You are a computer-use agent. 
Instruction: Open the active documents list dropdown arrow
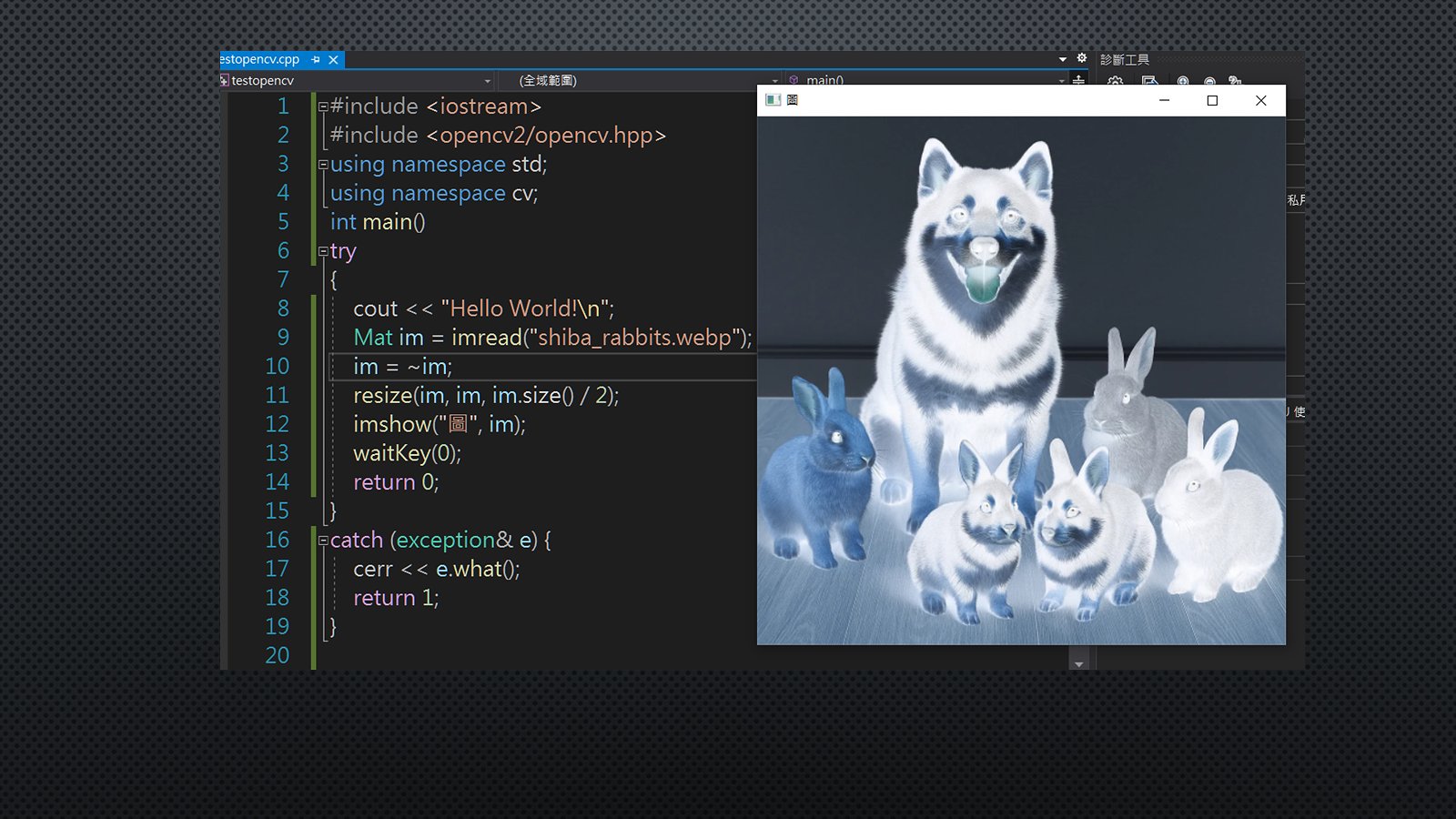coord(1062,59)
